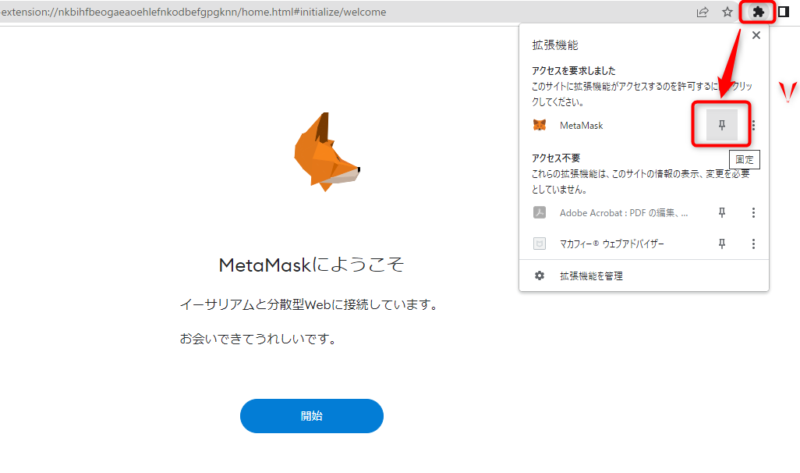Screen dimensions: 800x473
Task: Click text お会いできてうれしいです。
Action: pos(258,339)
